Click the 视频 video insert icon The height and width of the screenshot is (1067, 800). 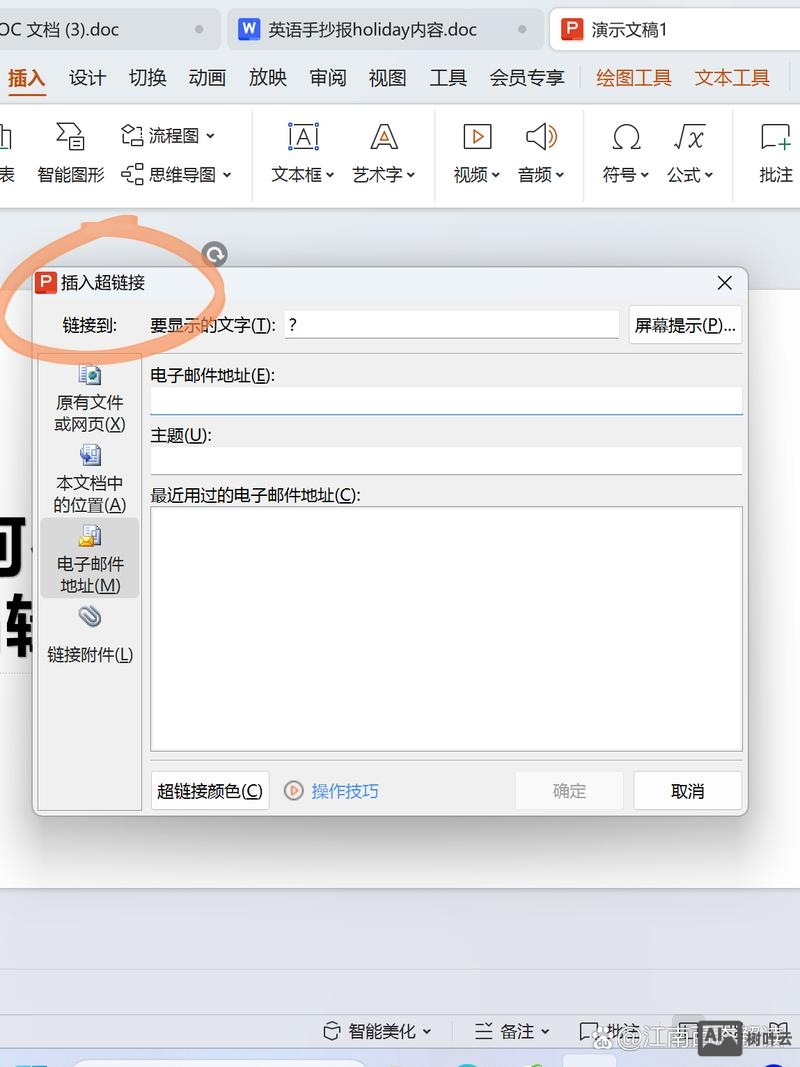pos(477,138)
